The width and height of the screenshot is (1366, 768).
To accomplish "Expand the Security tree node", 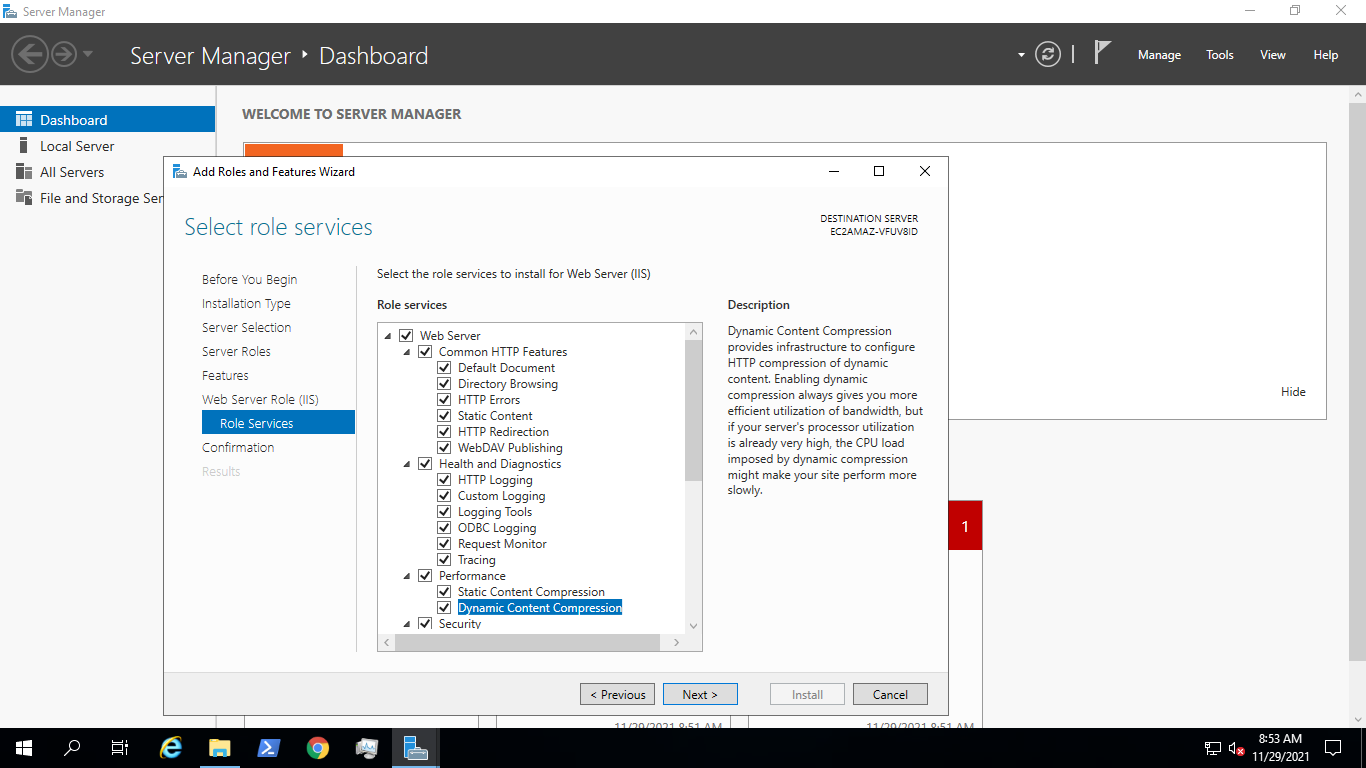I will [x=406, y=623].
